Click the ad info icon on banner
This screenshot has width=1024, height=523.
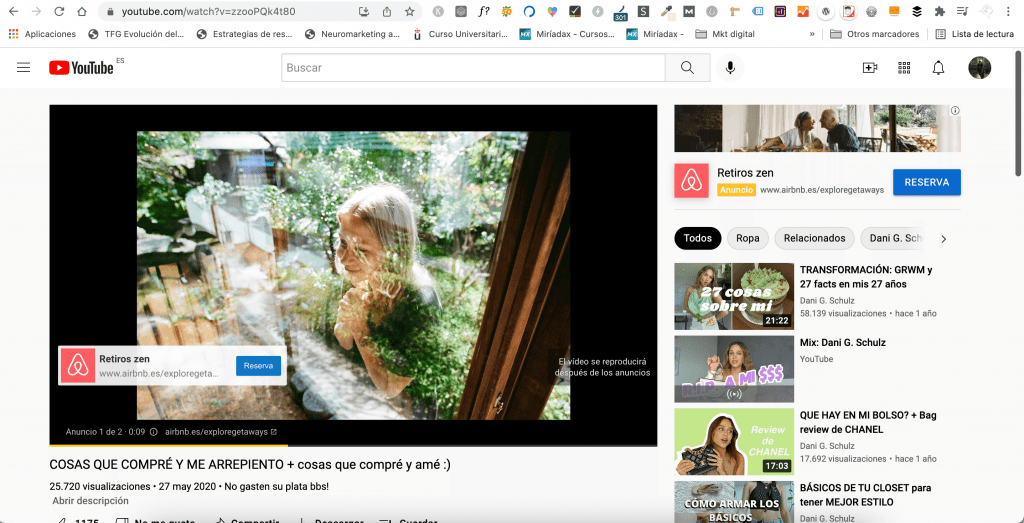955,111
